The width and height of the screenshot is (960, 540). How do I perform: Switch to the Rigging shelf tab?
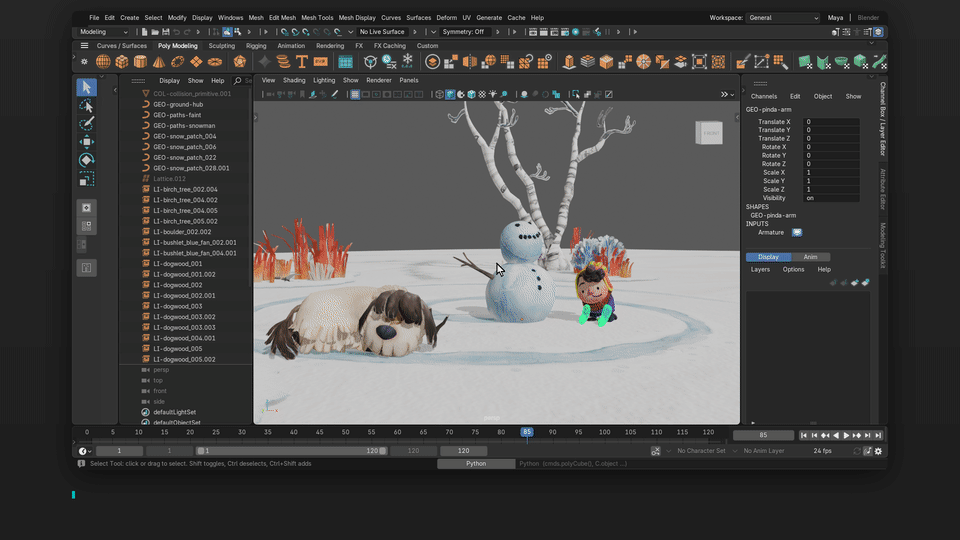[x=256, y=46]
